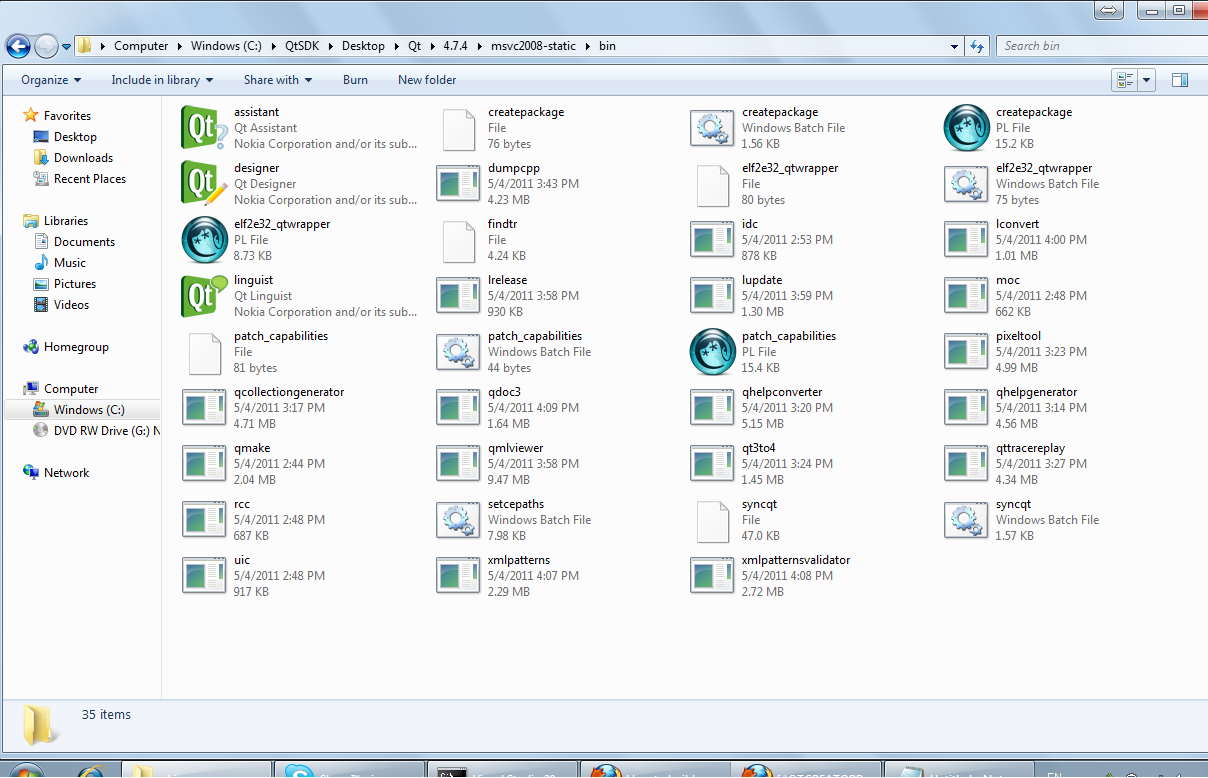Click the xmlpatternsvalidator file icon
Screen dimensions: 1208x778
[x=712, y=576]
